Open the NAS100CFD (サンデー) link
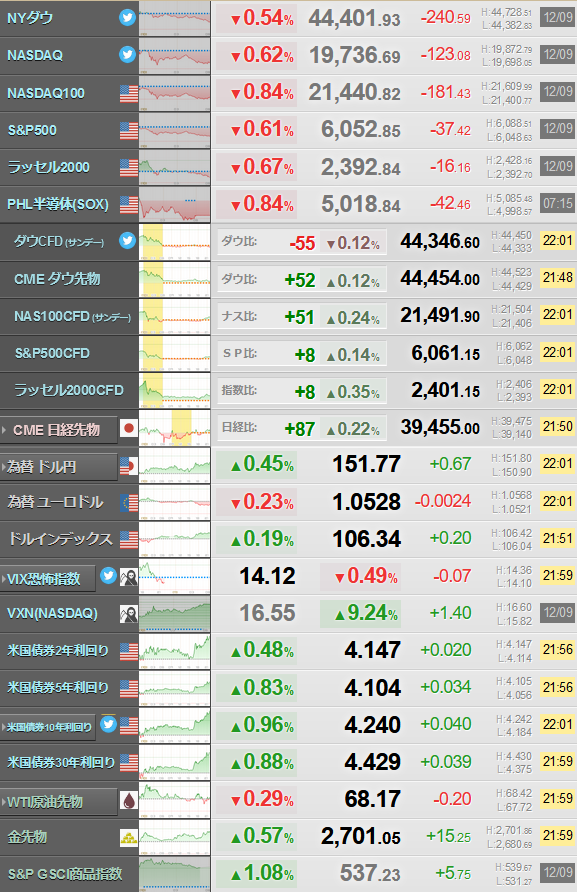The height and width of the screenshot is (892, 577). 72,316
